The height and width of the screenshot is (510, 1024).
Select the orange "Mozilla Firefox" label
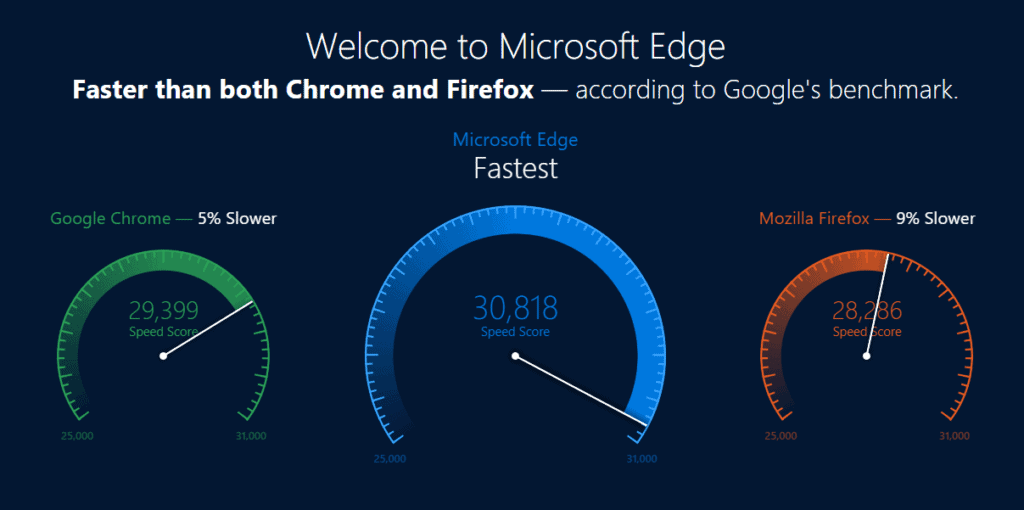(814, 218)
